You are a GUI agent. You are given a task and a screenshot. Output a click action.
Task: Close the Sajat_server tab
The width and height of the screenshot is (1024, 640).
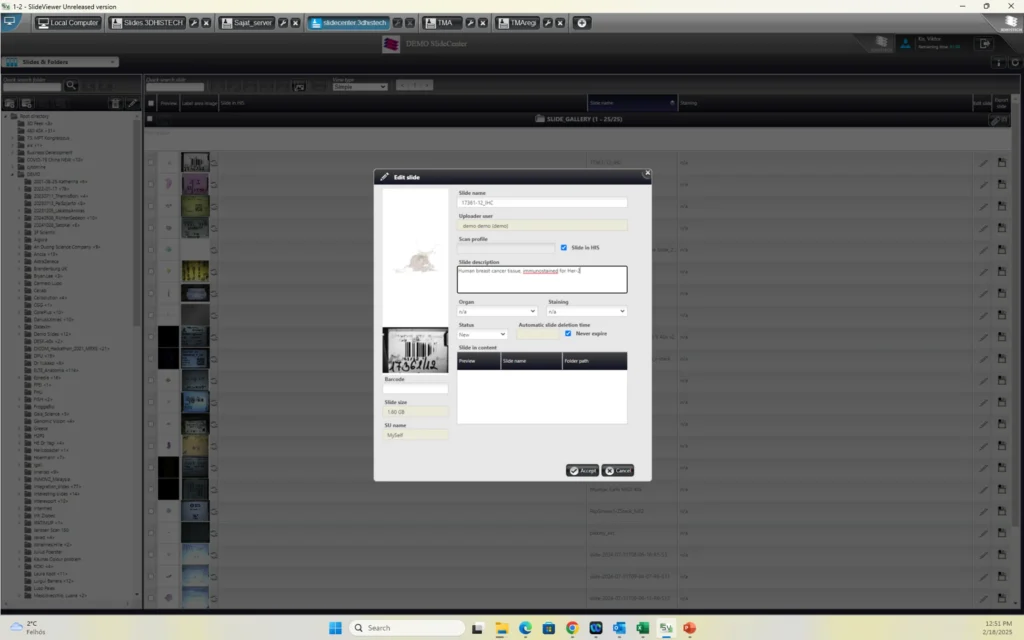point(295,23)
